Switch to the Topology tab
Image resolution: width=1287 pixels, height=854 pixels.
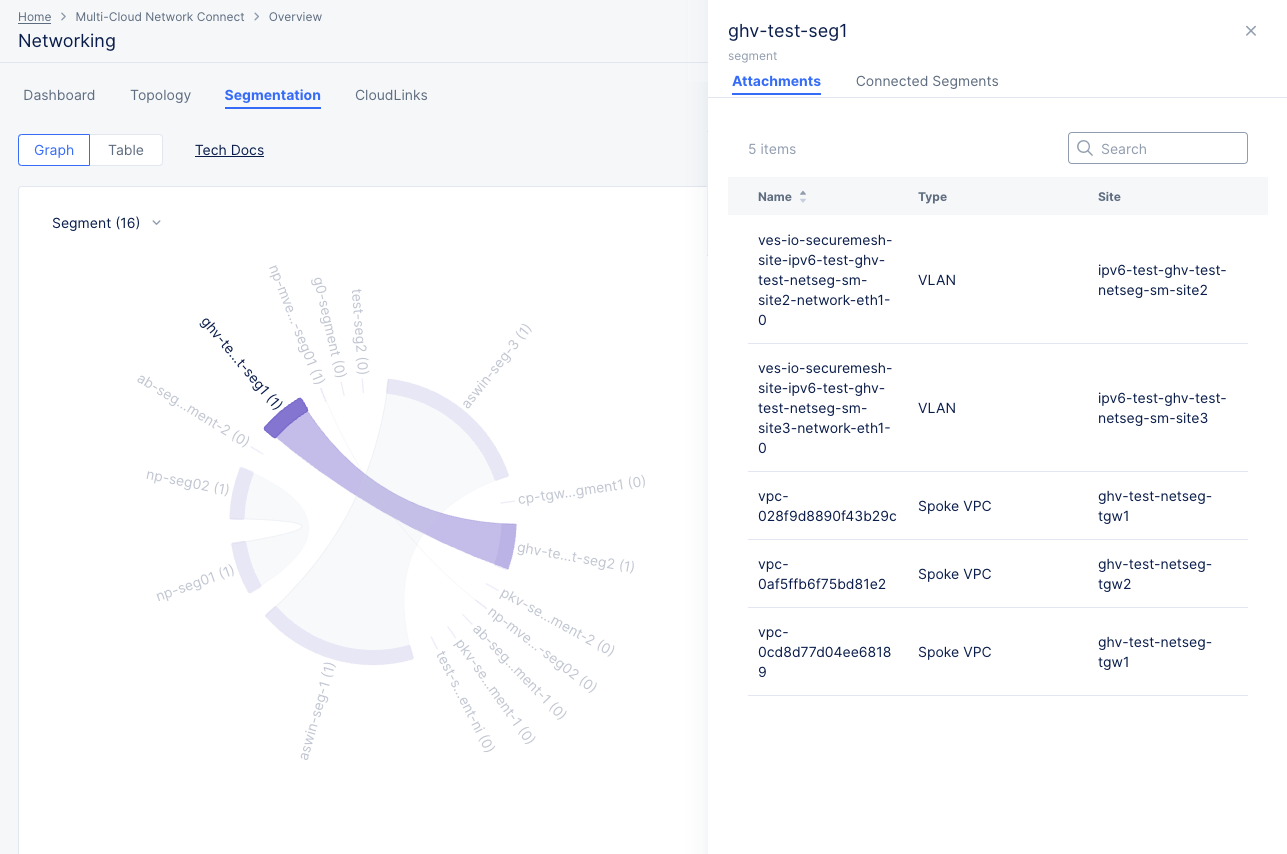tap(160, 94)
